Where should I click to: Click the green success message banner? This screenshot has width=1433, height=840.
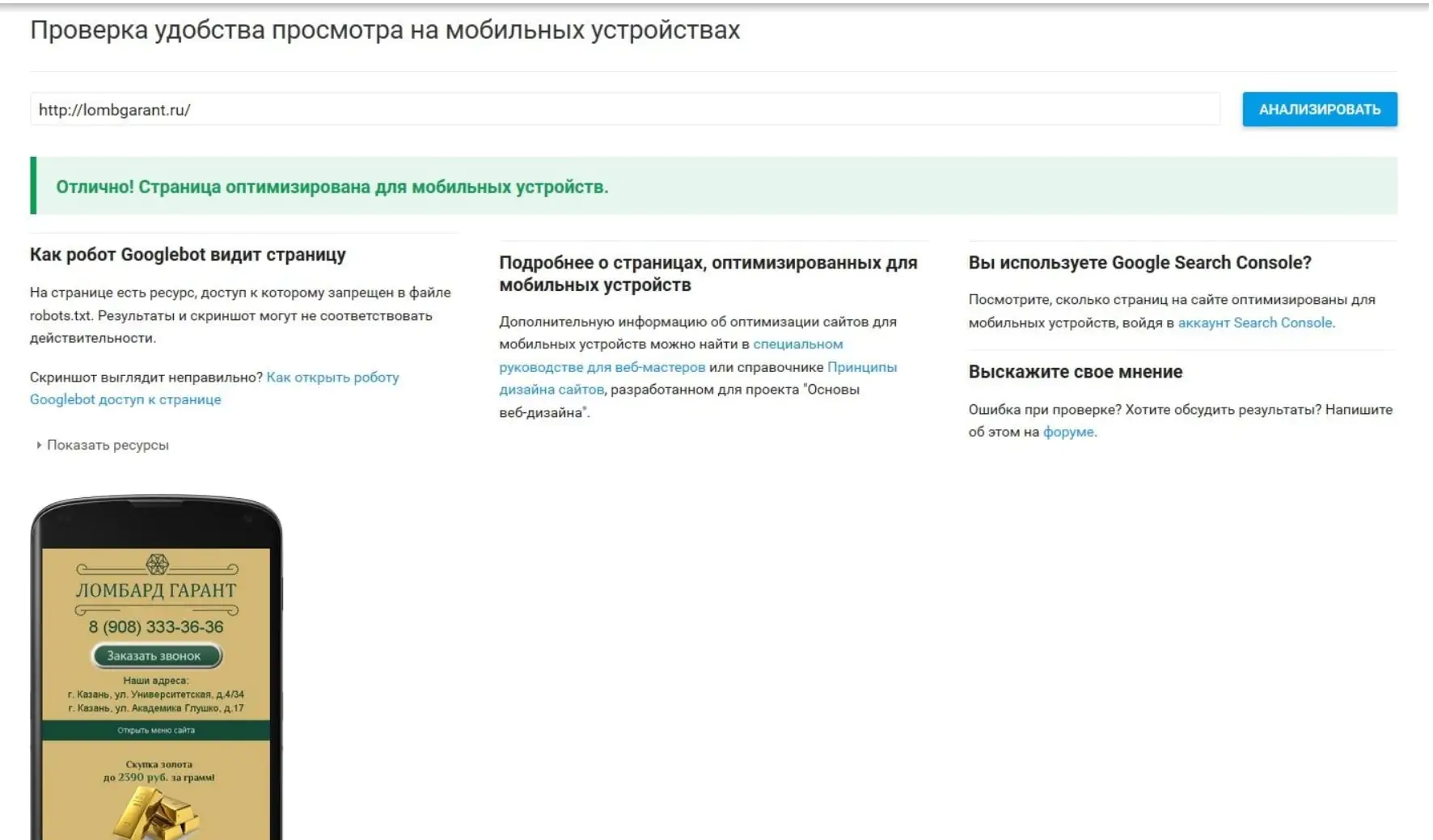pos(714,186)
